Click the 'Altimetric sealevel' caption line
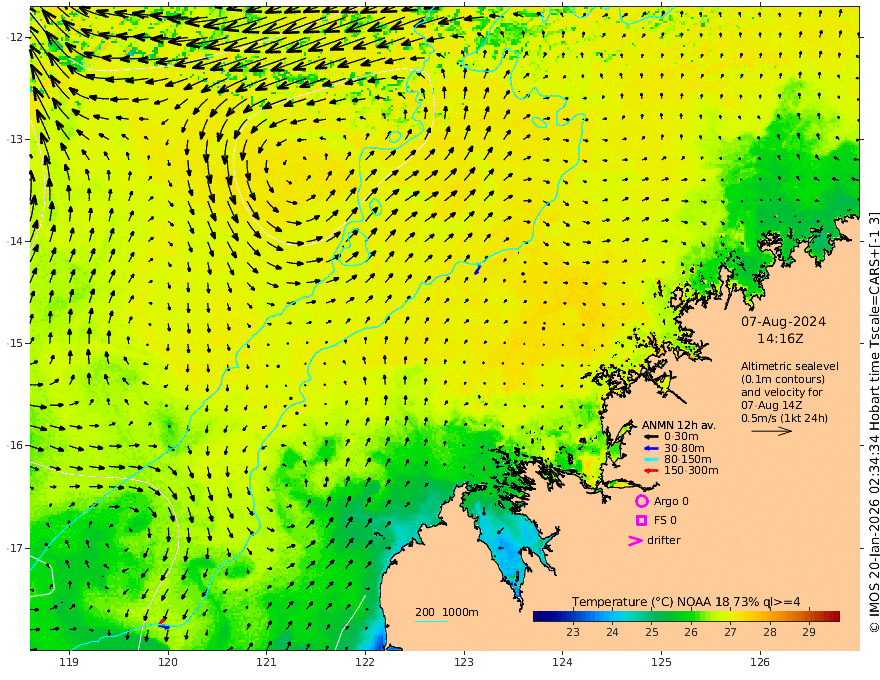The image size is (880, 680). point(790,366)
